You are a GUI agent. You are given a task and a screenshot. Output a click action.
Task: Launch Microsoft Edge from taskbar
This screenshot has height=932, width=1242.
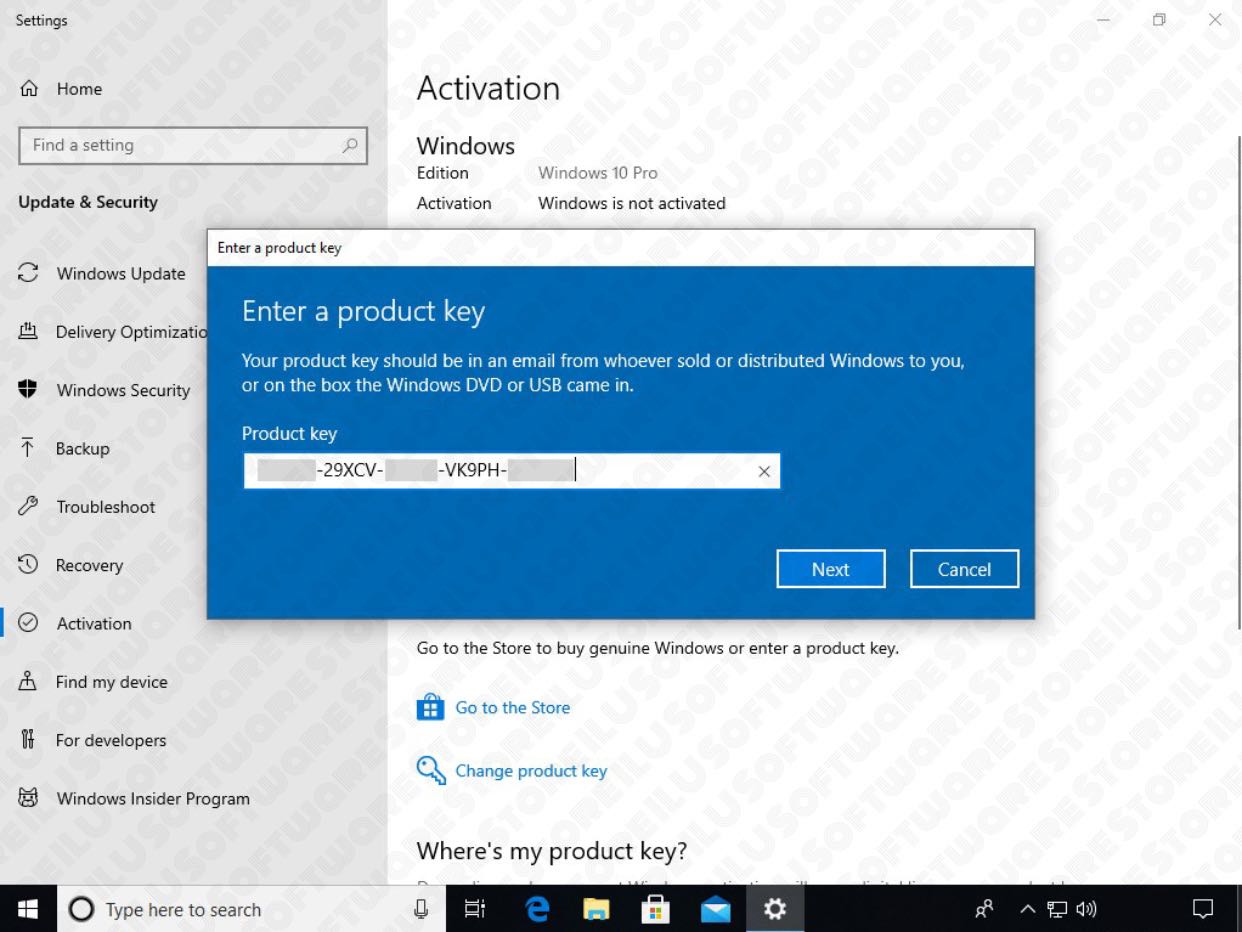coord(536,909)
